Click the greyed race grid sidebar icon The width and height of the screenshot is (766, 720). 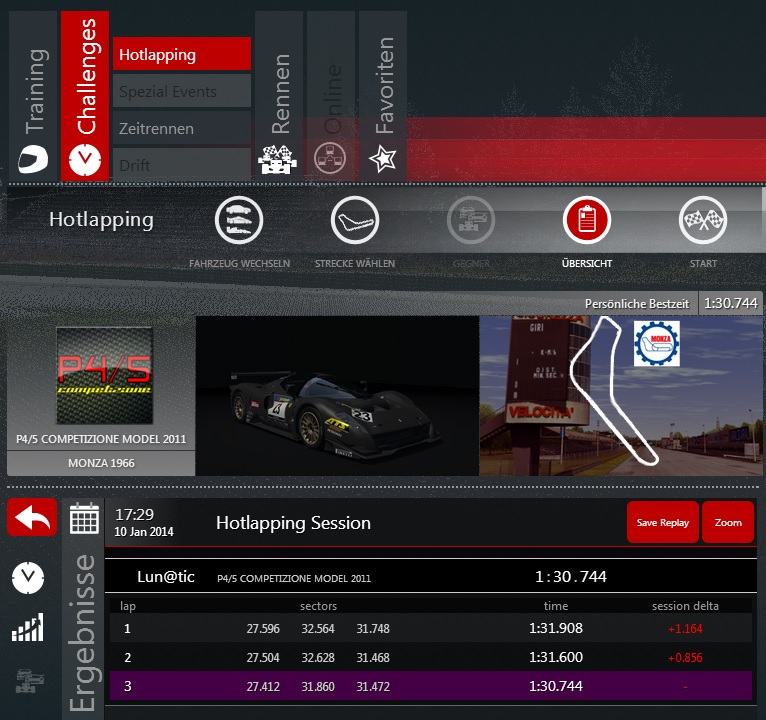[29, 681]
